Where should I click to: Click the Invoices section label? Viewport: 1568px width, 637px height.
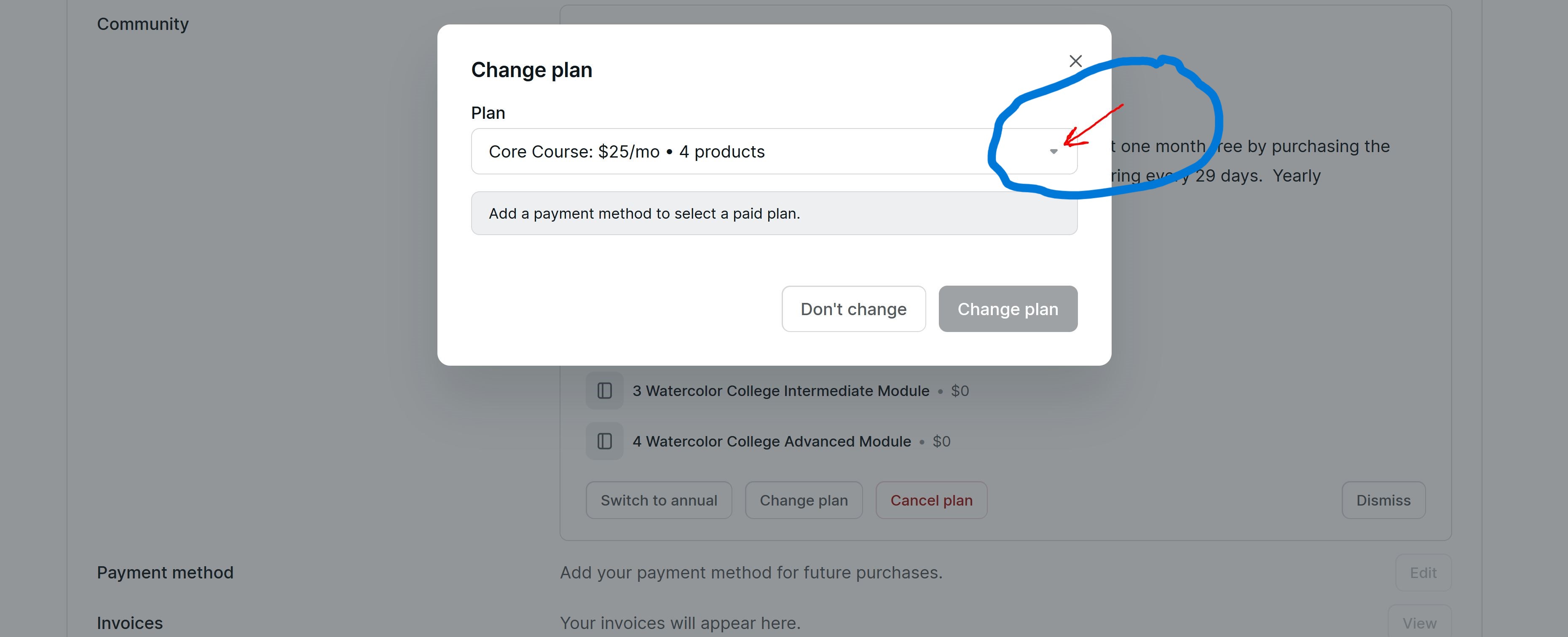click(x=129, y=622)
